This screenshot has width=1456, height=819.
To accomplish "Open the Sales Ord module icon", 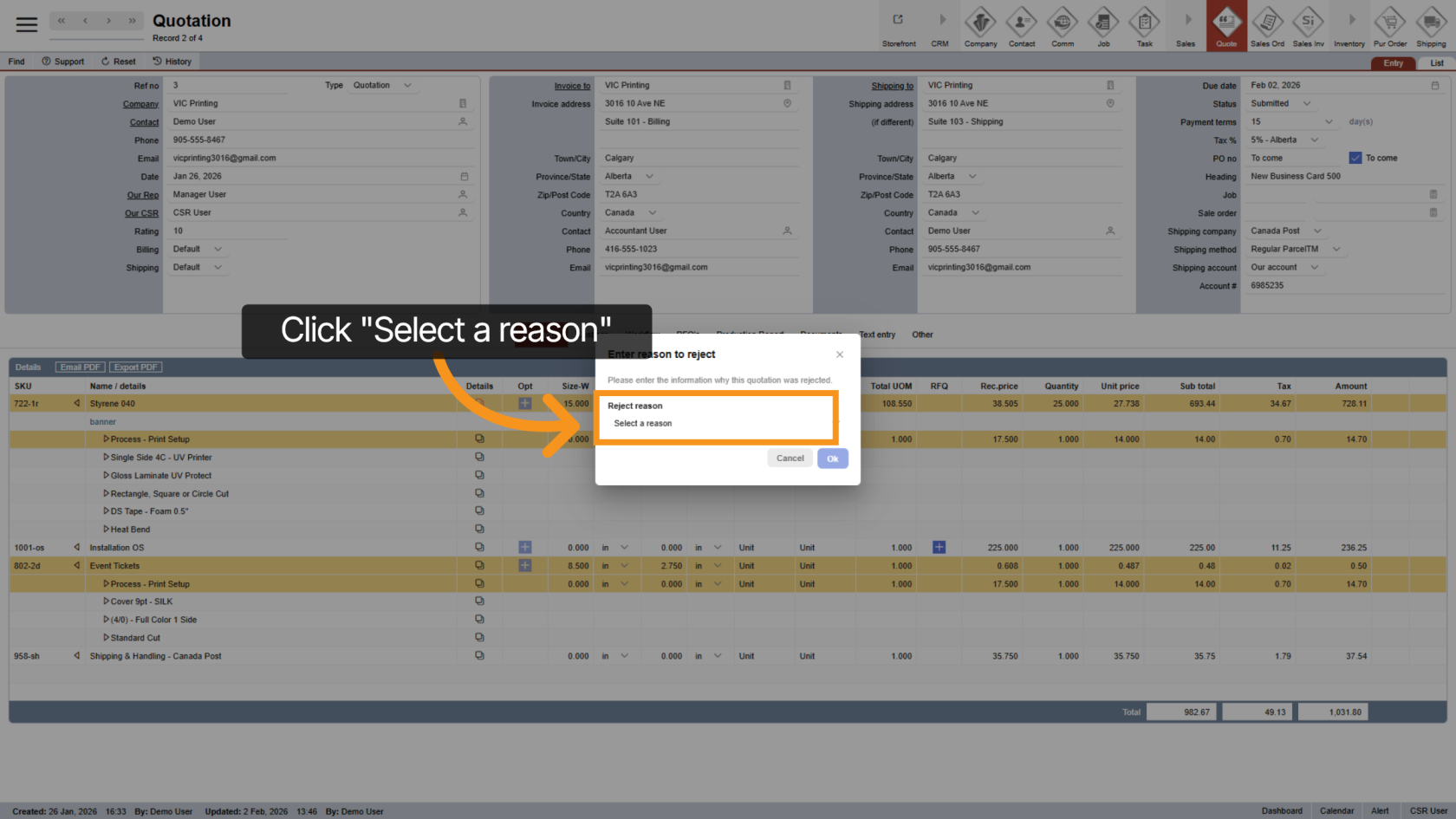I will (x=1267, y=24).
